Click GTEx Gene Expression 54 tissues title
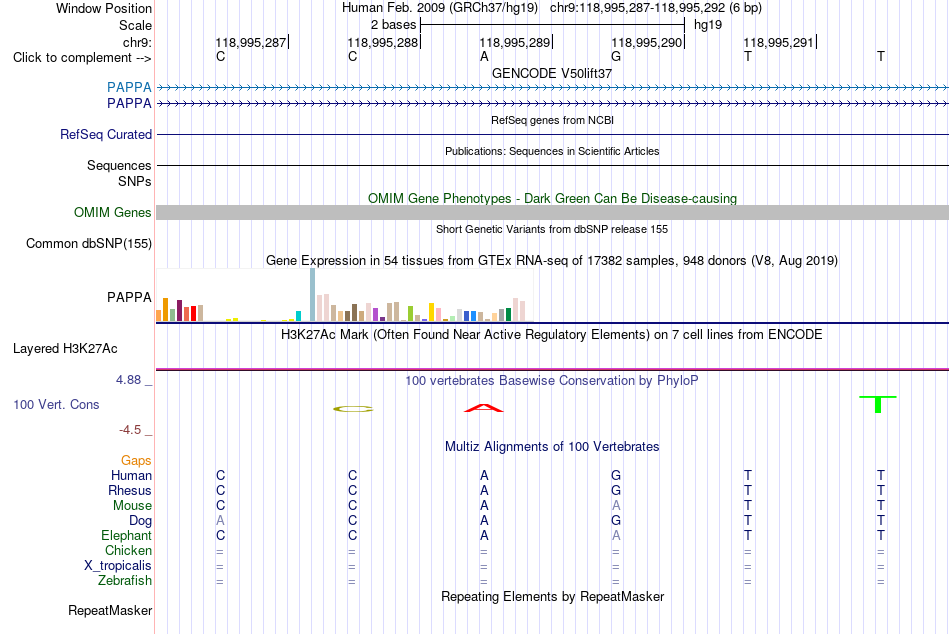This screenshot has height=634, width=950. pos(552,261)
